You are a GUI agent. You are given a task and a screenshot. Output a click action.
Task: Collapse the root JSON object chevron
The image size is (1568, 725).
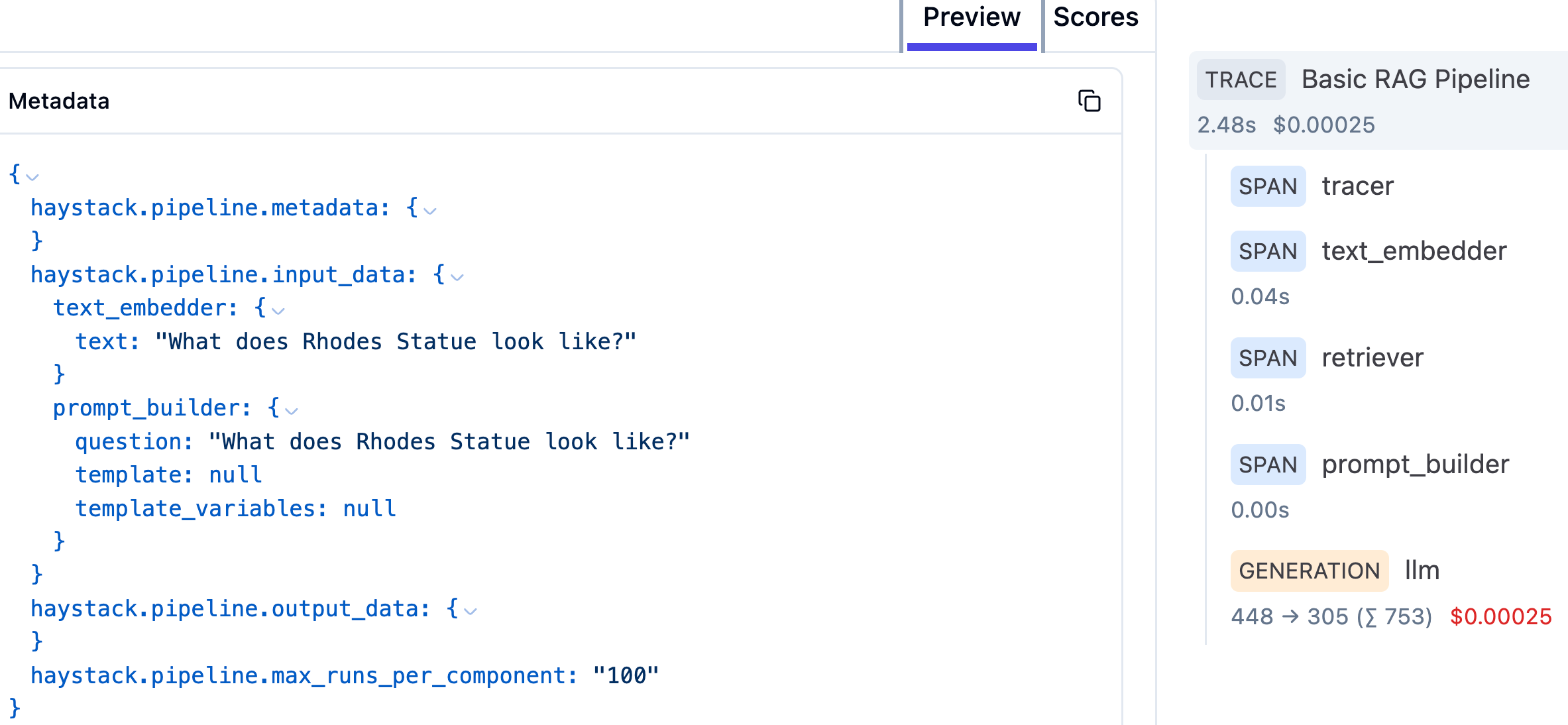[x=32, y=177]
